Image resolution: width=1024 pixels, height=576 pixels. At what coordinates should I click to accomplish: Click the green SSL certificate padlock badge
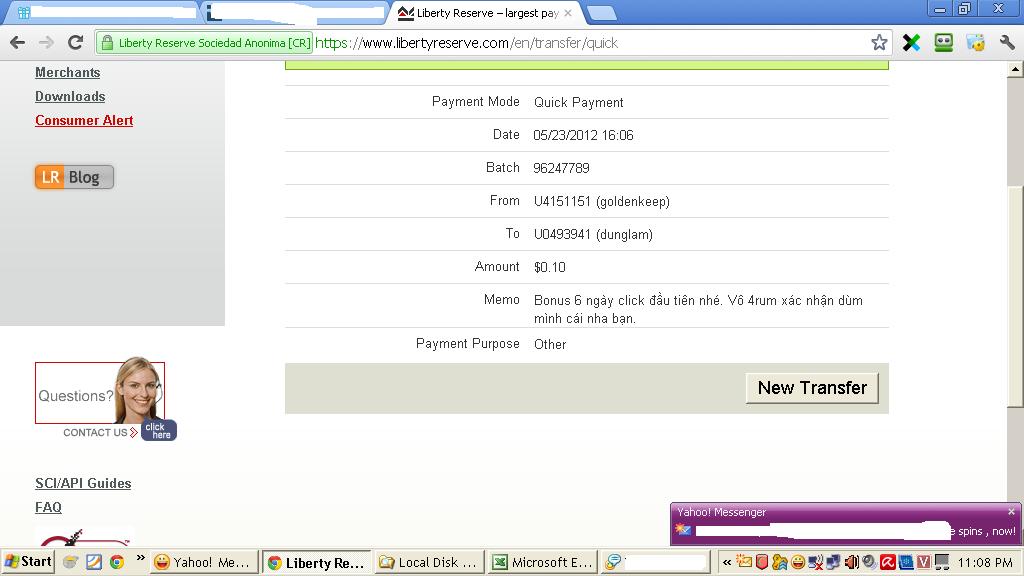[x=204, y=43]
